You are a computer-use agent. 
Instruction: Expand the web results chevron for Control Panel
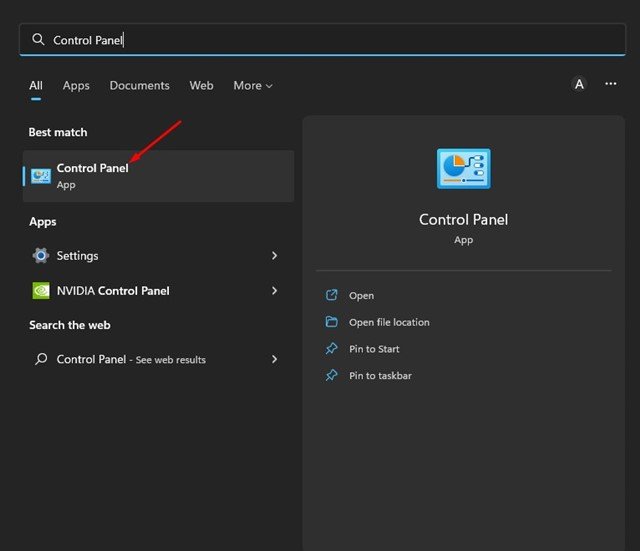click(274, 359)
